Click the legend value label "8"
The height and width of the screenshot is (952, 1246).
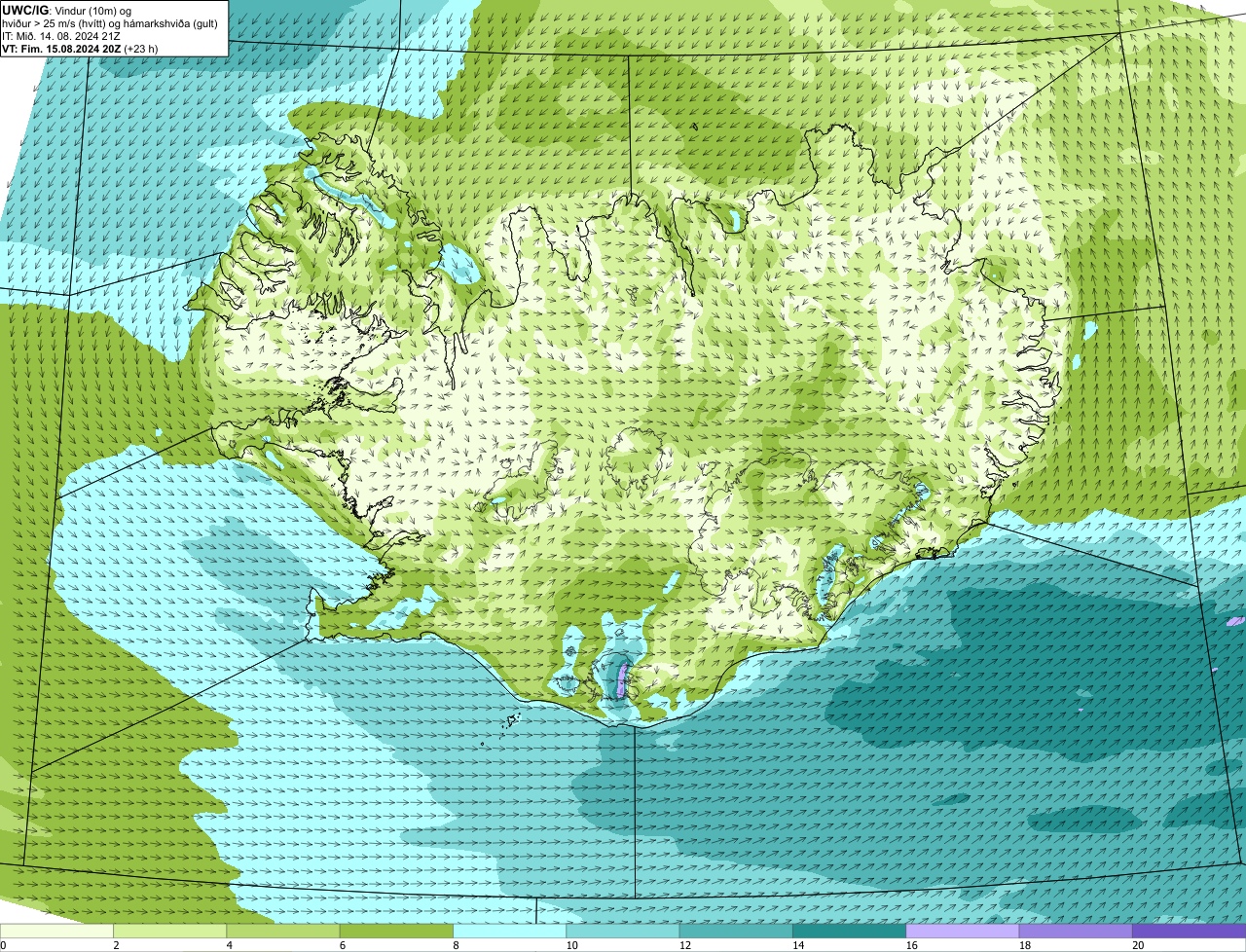click(456, 945)
